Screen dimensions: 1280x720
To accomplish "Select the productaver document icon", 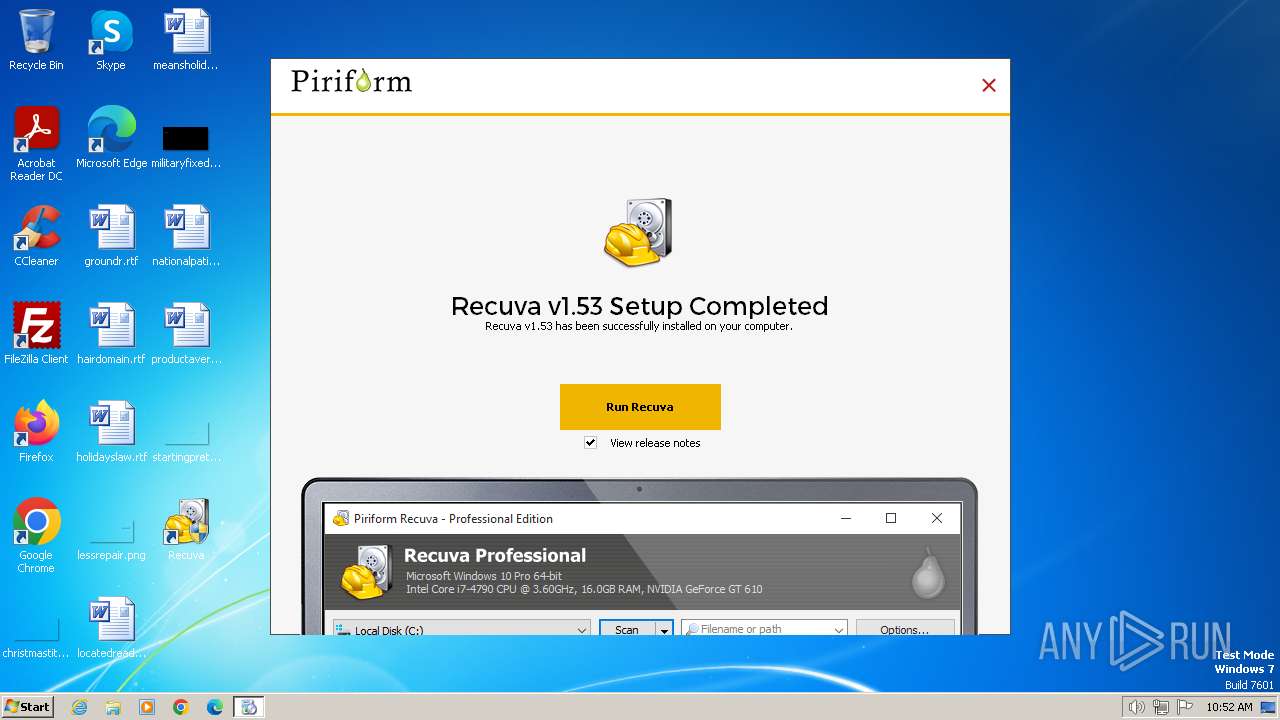I will tap(186, 335).
